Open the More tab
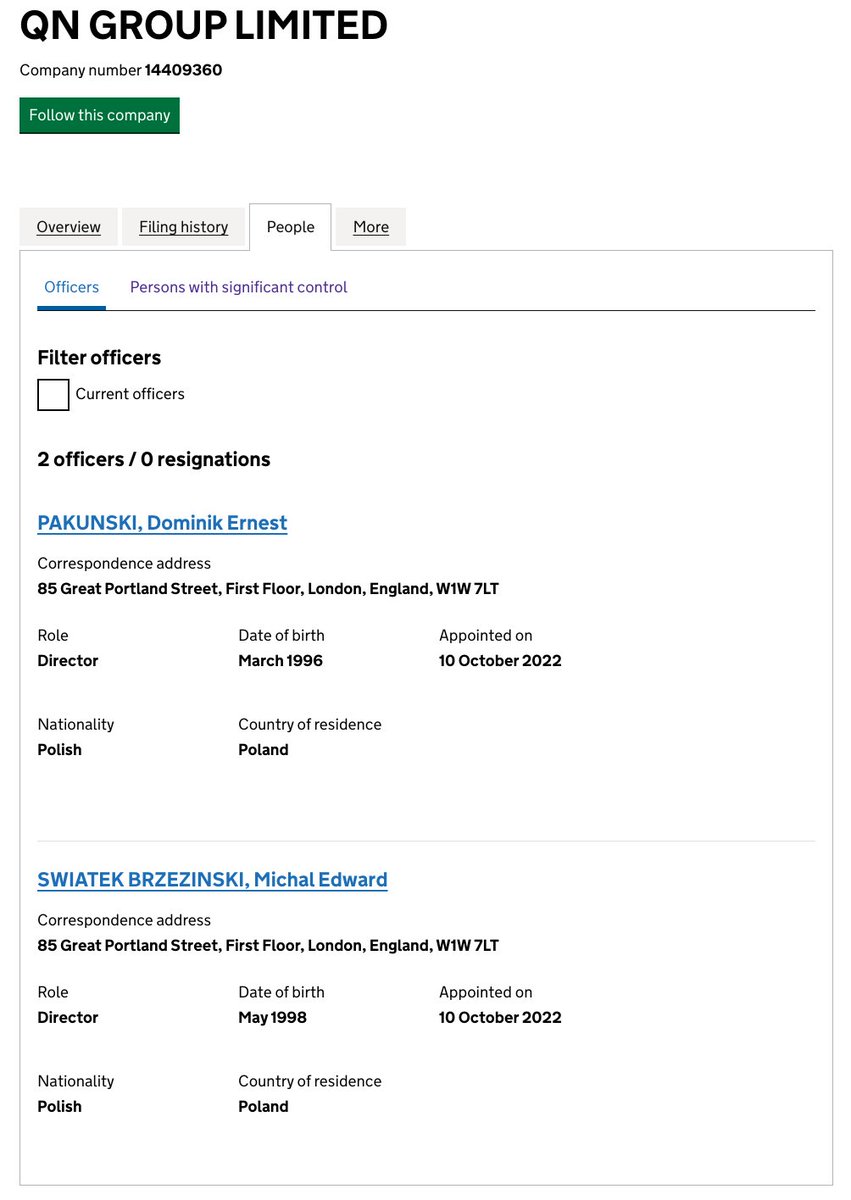The width and height of the screenshot is (851, 1200). pos(370,227)
